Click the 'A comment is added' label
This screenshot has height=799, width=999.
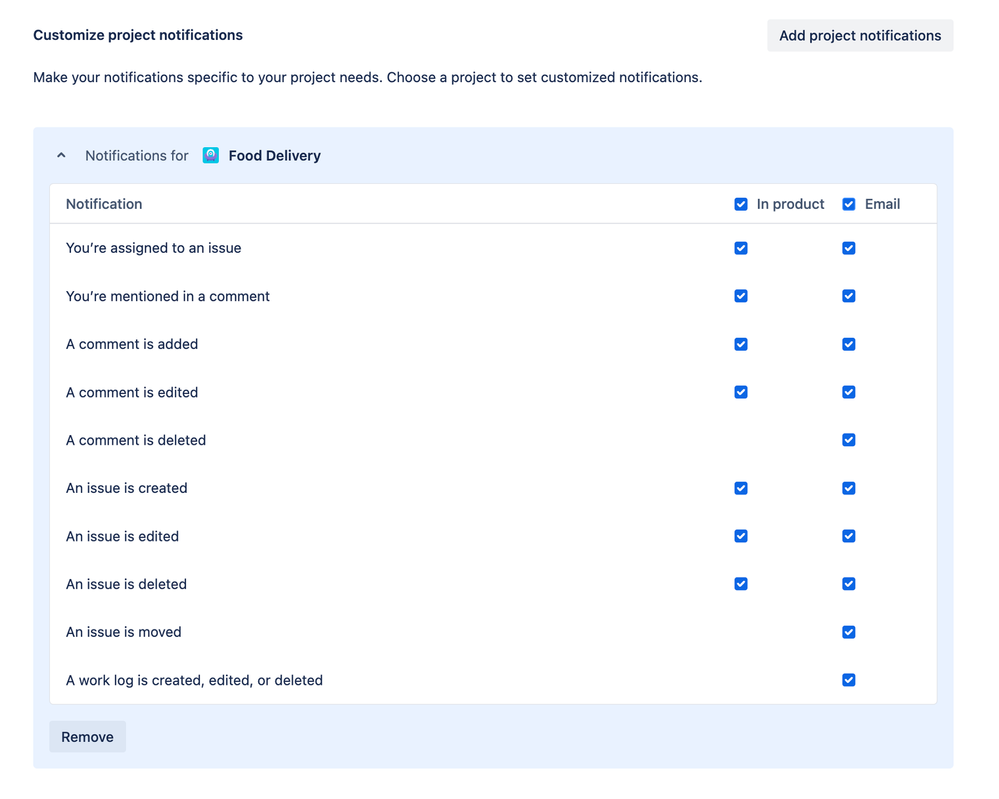(132, 344)
